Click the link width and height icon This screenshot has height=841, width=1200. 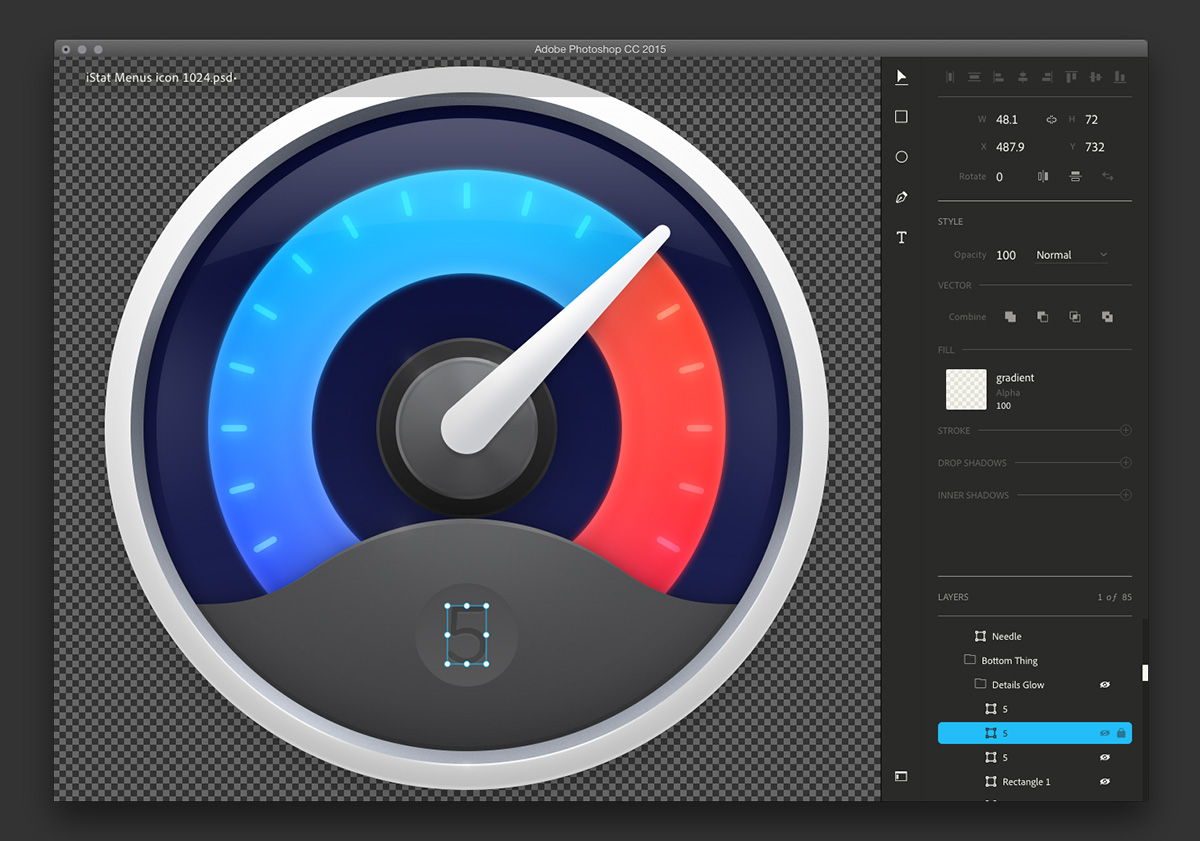[x=1051, y=120]
